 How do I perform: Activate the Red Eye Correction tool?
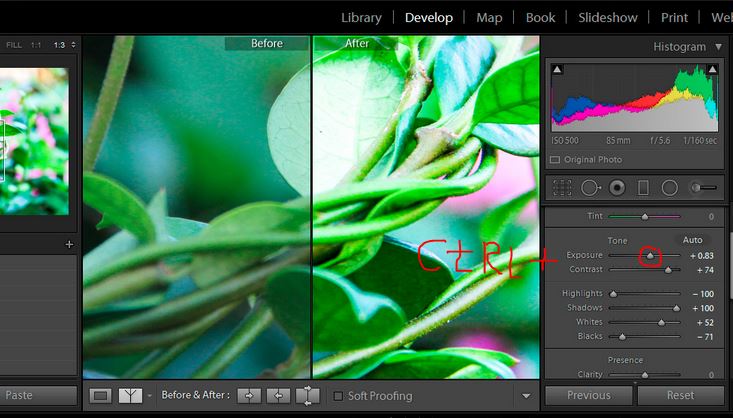point(617,187)
